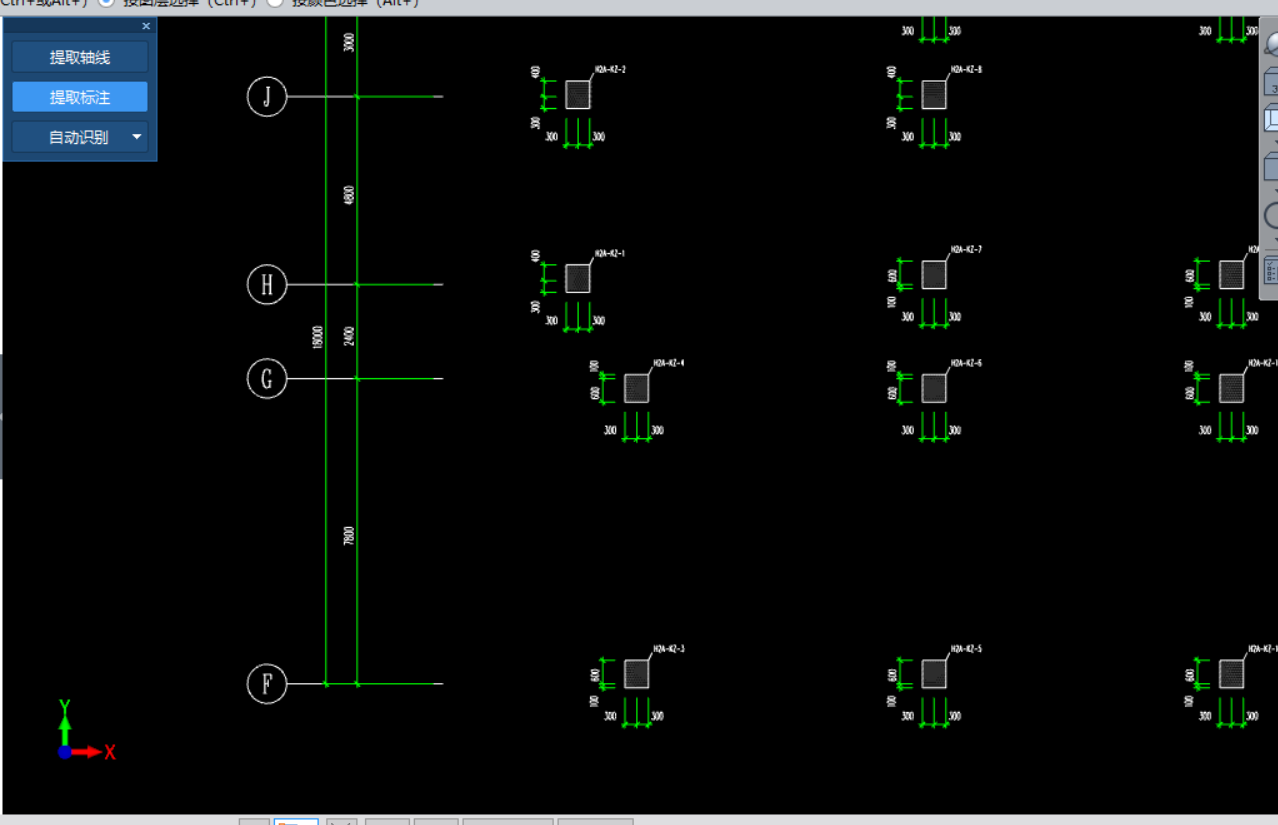1278x825 pixels.
Task: Click the circle tool icon in right toolbar
Action: tap(1271, 215)
